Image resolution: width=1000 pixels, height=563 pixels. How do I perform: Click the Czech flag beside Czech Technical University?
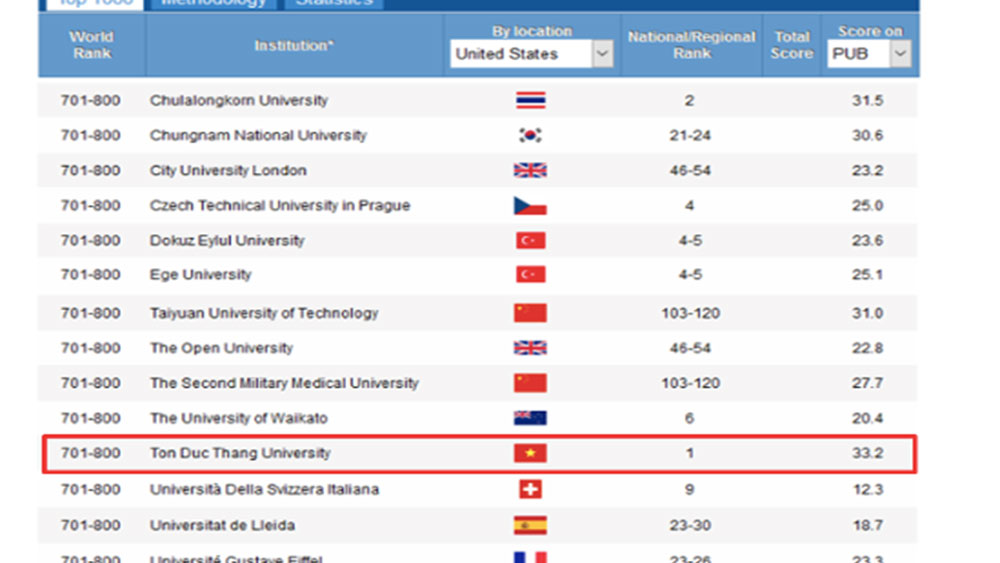pyautogui.click(x=530, y=205)
